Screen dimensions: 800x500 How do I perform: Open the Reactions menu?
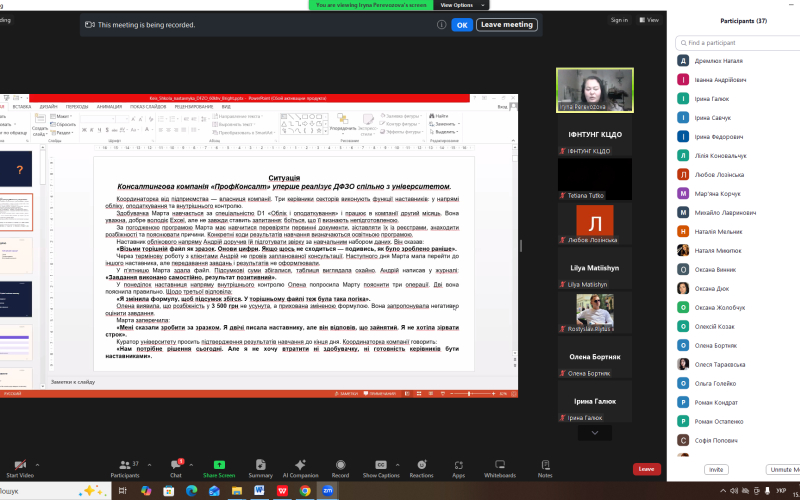tap(421, 468)
